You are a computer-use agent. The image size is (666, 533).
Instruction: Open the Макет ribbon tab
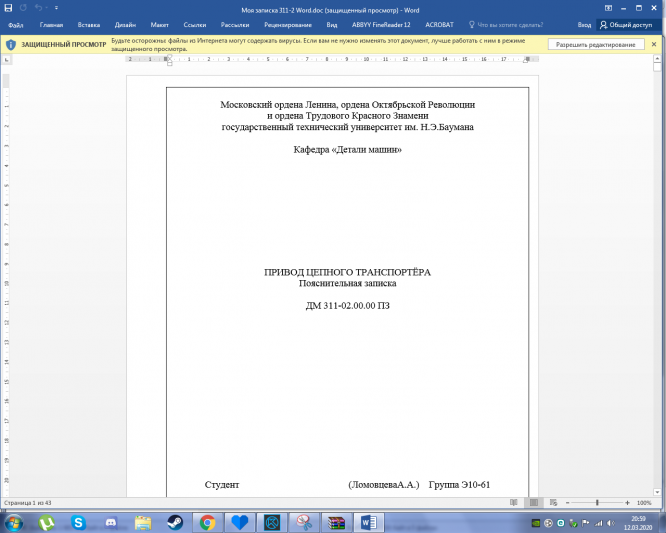pyautogui.click(x=159, y=25)
